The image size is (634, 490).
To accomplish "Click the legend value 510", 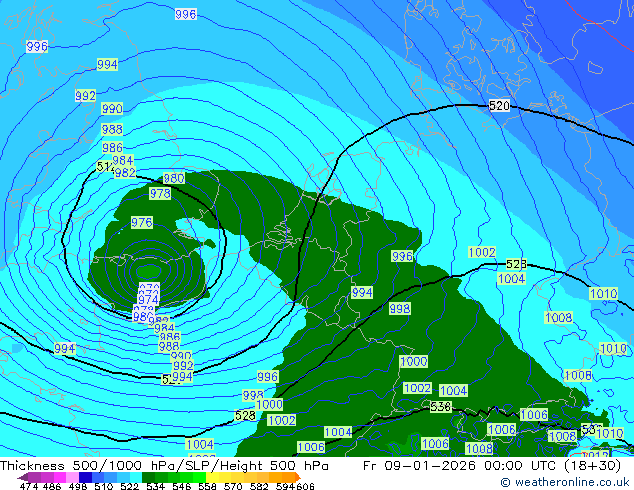I will tap(104, 486).
